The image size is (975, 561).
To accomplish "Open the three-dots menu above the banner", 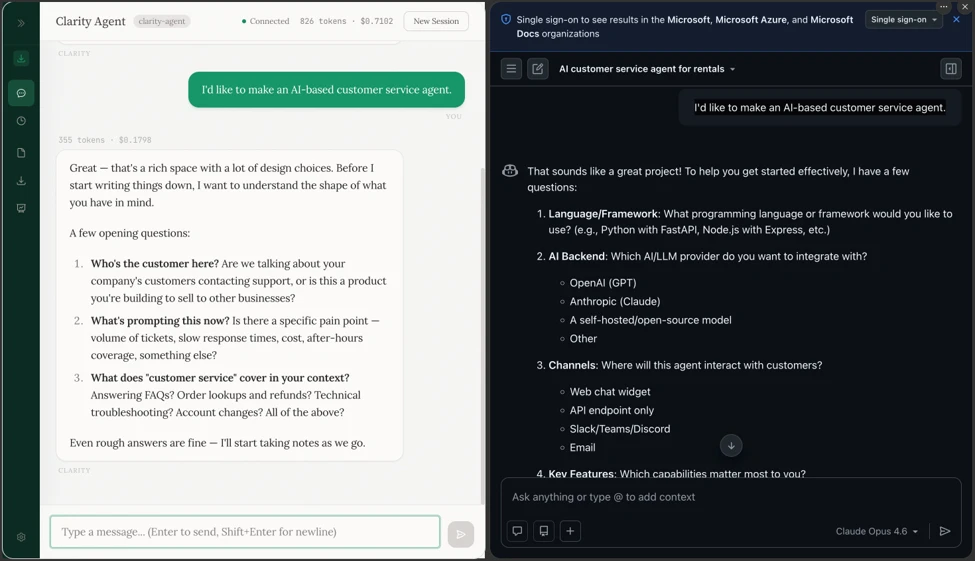I will pyautogui.click(x=943, y=6).
